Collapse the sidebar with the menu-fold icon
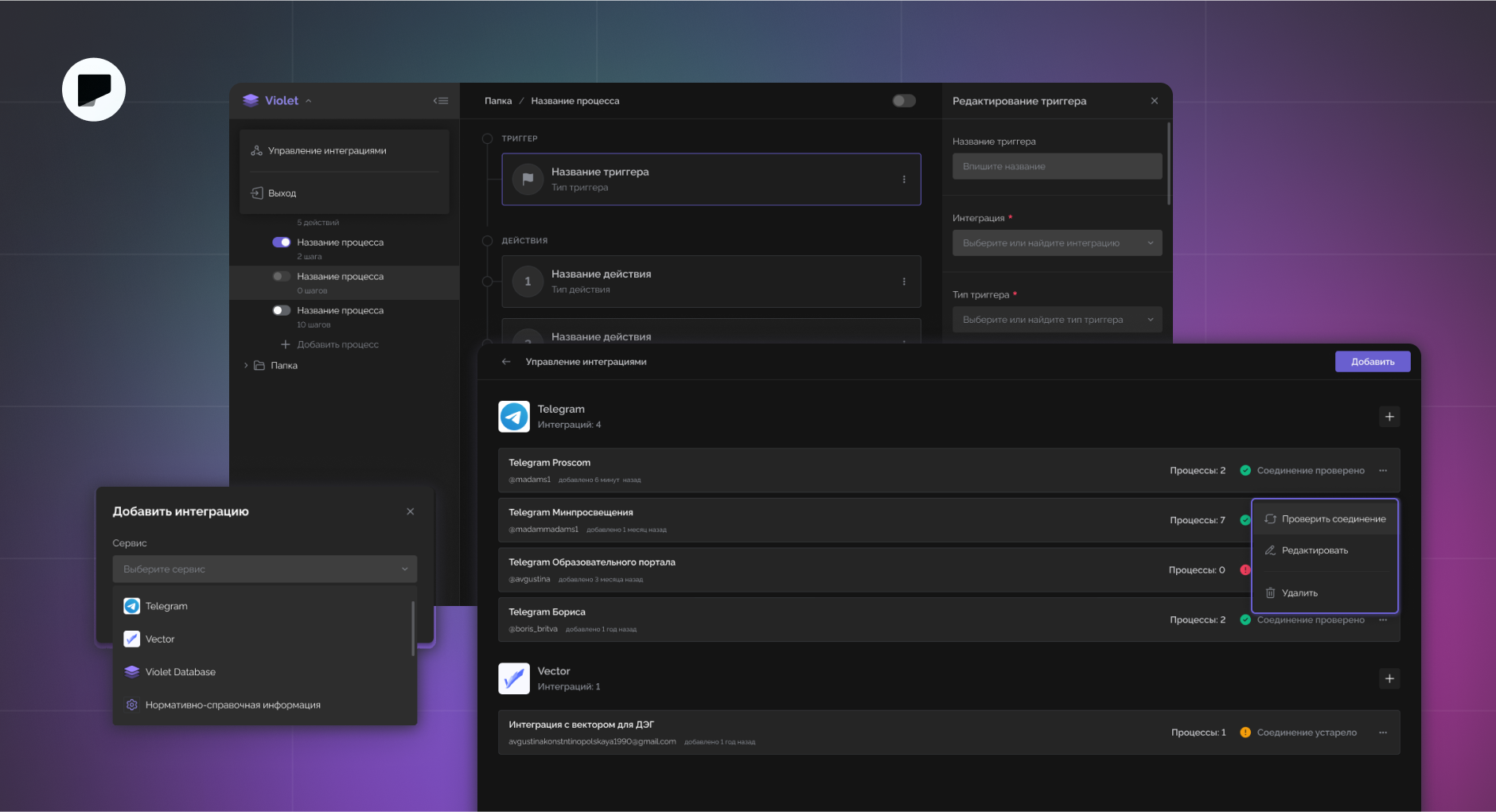The image size is (1496, 812). tap(441, 101)
